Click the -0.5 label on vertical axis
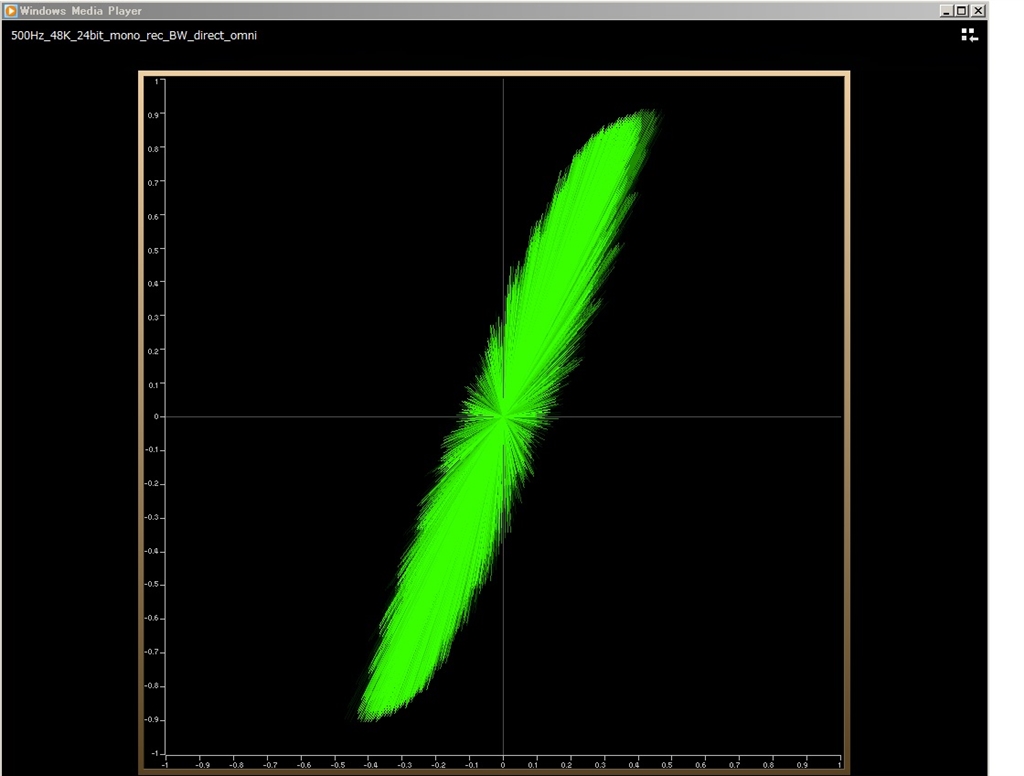 tap(152, 585)
